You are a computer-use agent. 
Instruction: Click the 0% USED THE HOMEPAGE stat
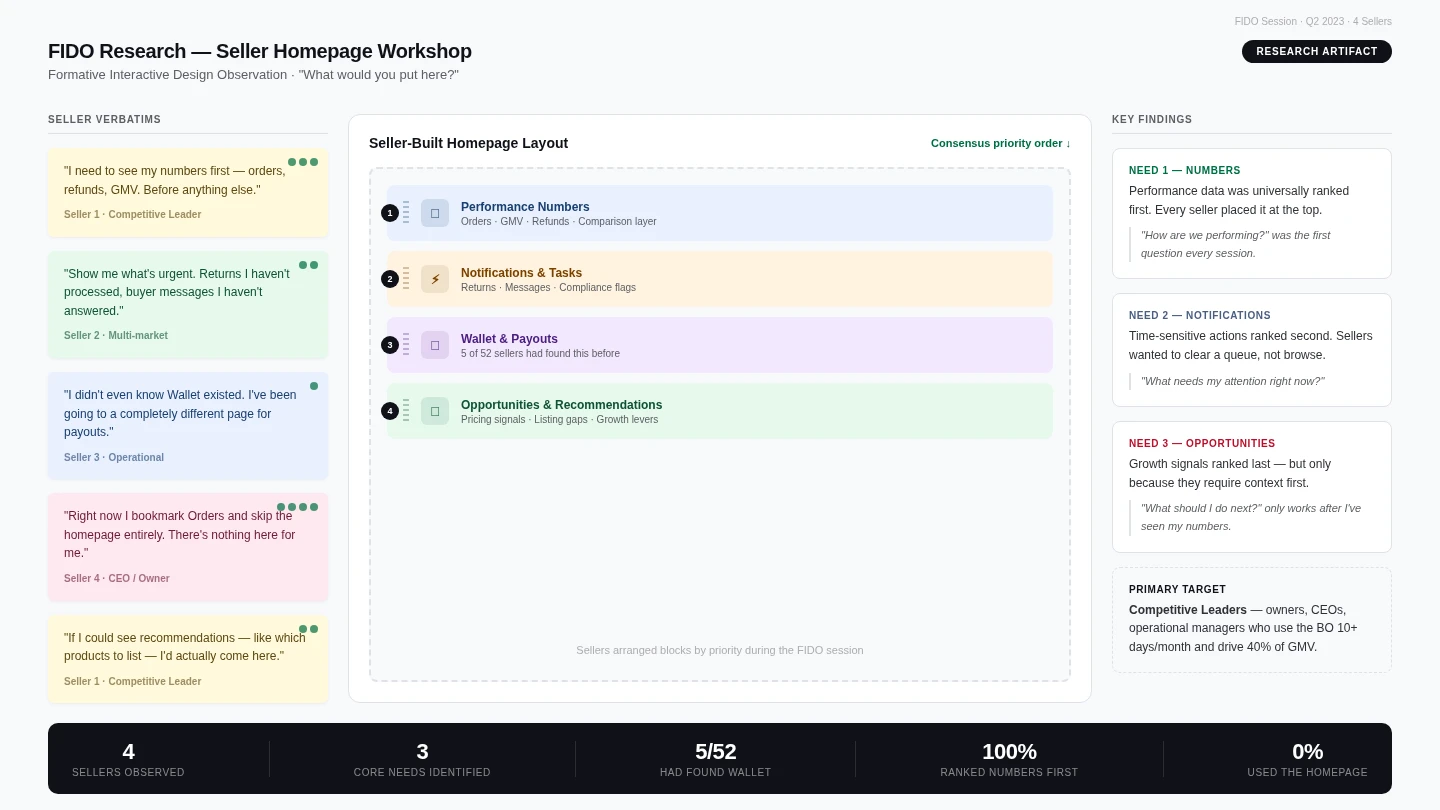1307,758
